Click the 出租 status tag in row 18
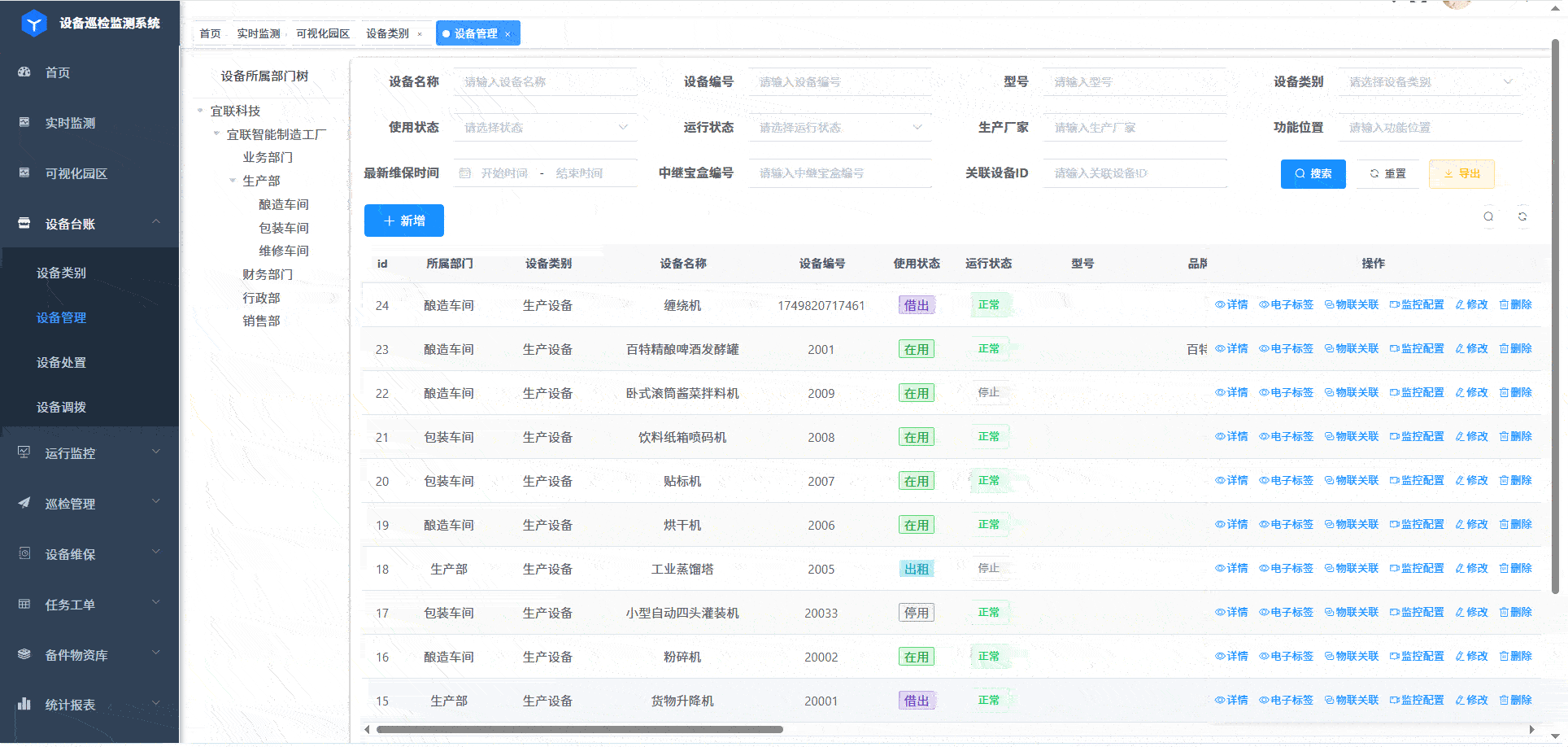The height and width of the screenshot is (747, 1568). (x=917, y=569)
